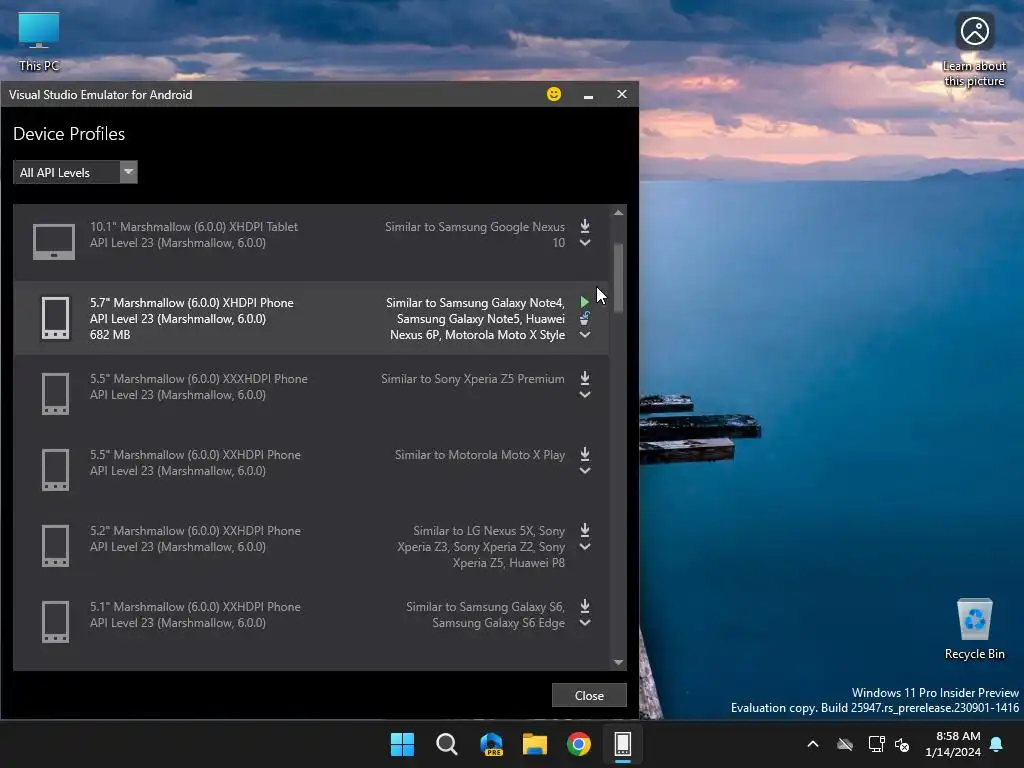Download the 5.2" Marshmallow XXHDPI Phone profile

[x=585, y=530]
